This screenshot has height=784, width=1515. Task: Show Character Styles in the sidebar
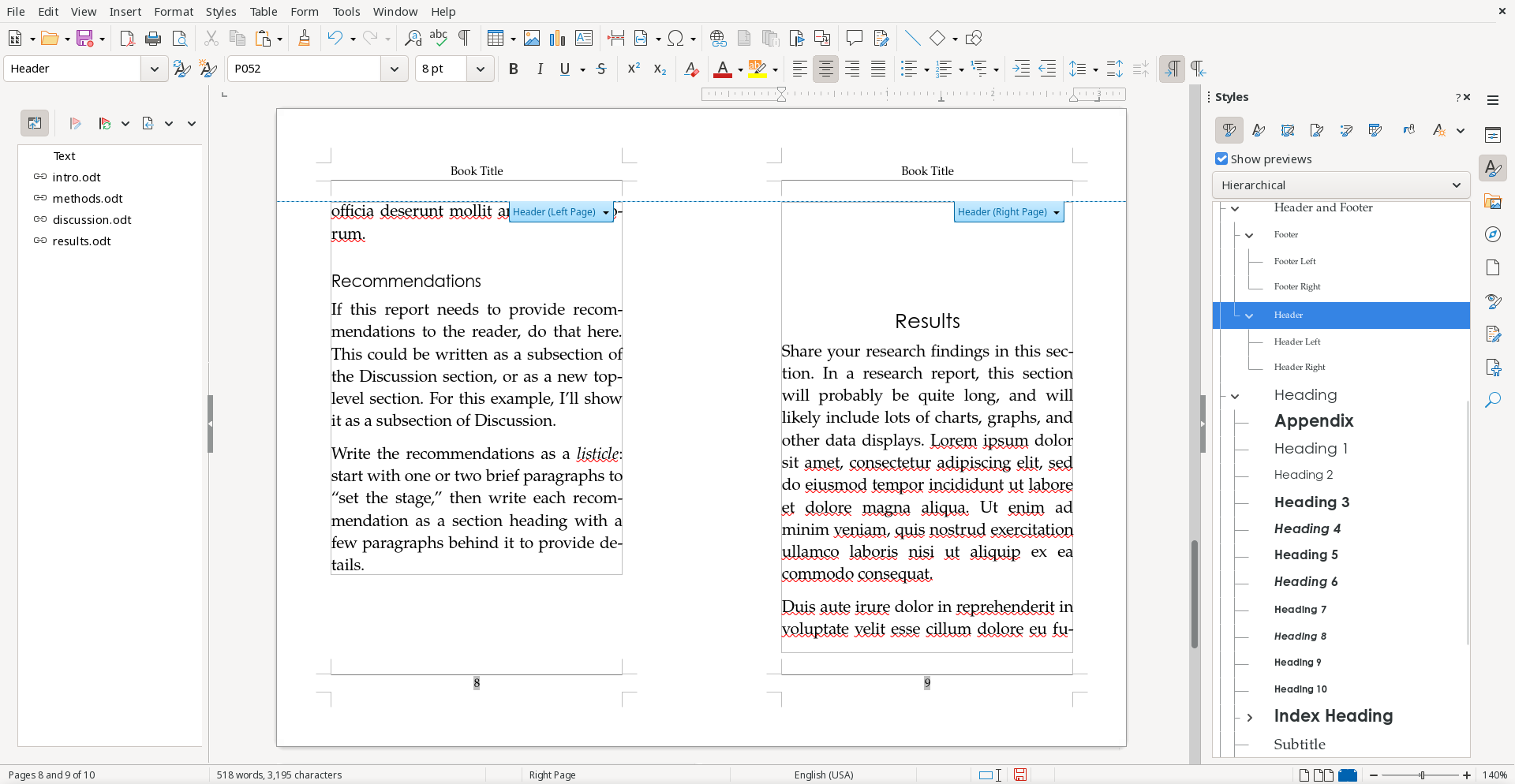click(x=1259, y=130)
